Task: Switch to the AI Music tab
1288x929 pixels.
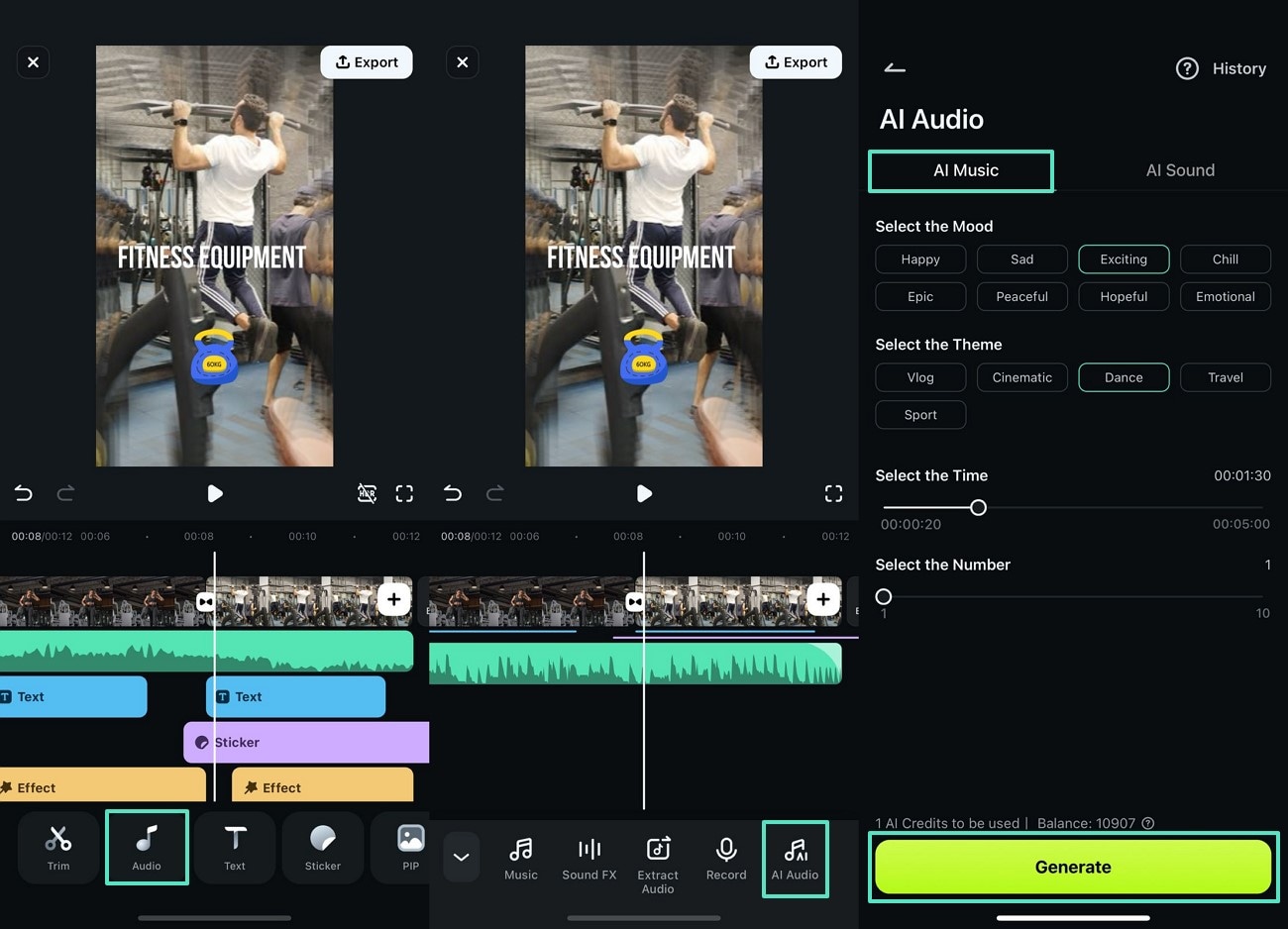Action: [966, 170]
